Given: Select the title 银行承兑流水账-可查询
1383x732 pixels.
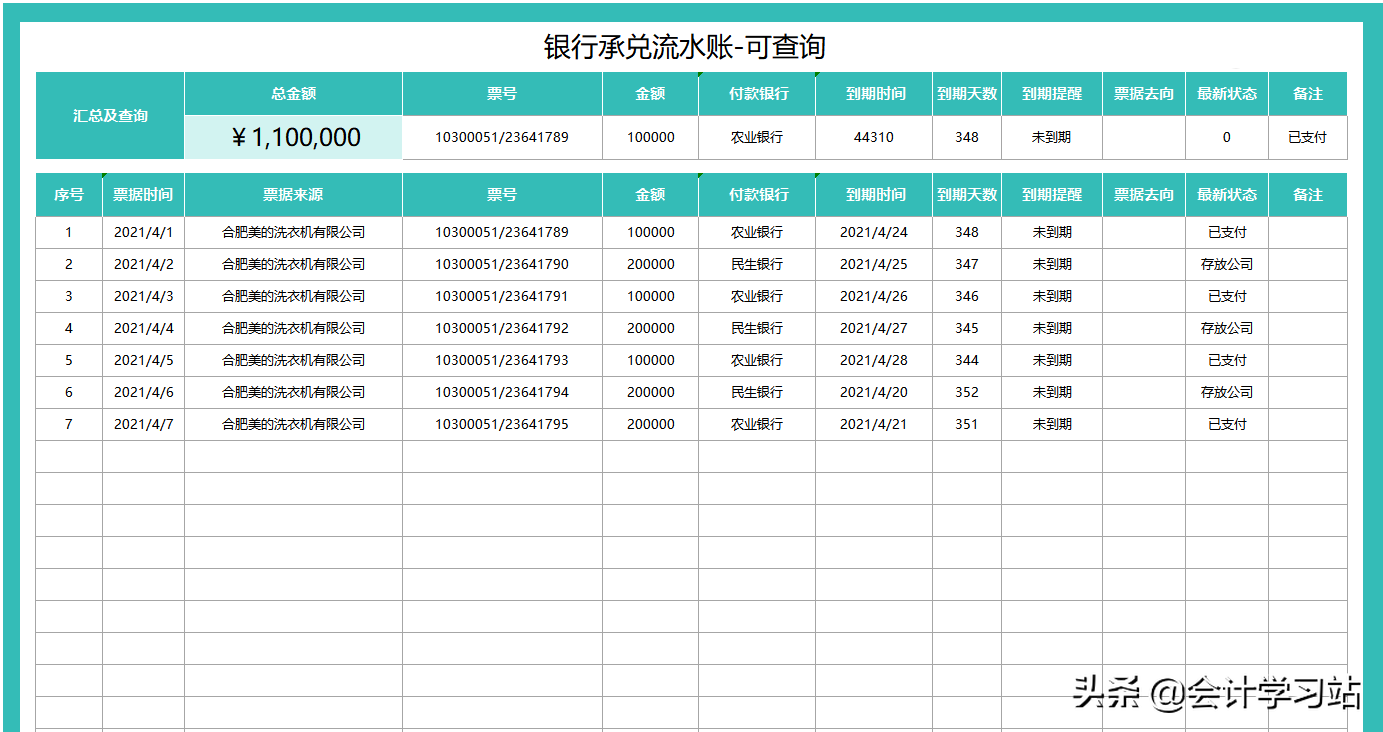Looking at the screenshot, I should [x=684, y=47].
